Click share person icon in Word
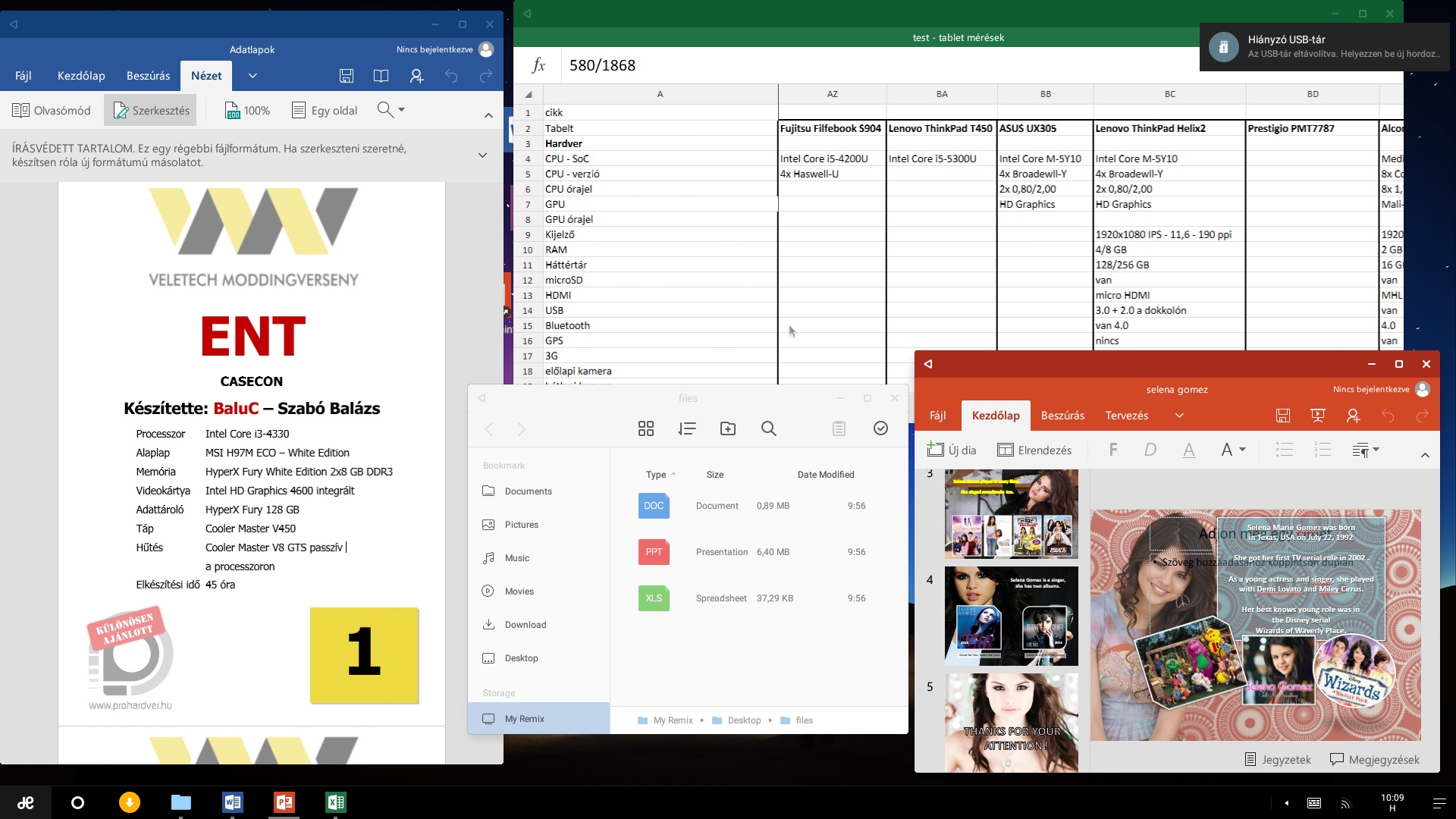Viewport: 1456px width, 819px height. coord(416,76)
